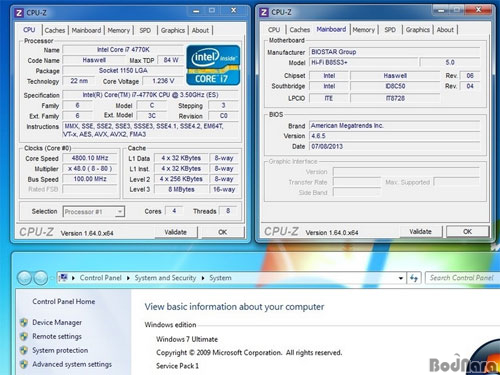Open Graphics tab in left CPU-Z window
This screenshot has height=375, width=500.
(x=173, y=30)
